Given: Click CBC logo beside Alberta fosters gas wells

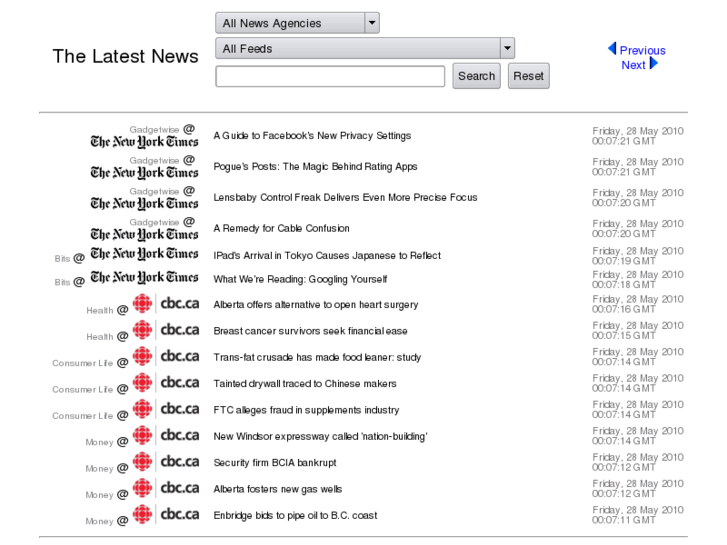Looking at the screenshot, I should click(166, 489).
